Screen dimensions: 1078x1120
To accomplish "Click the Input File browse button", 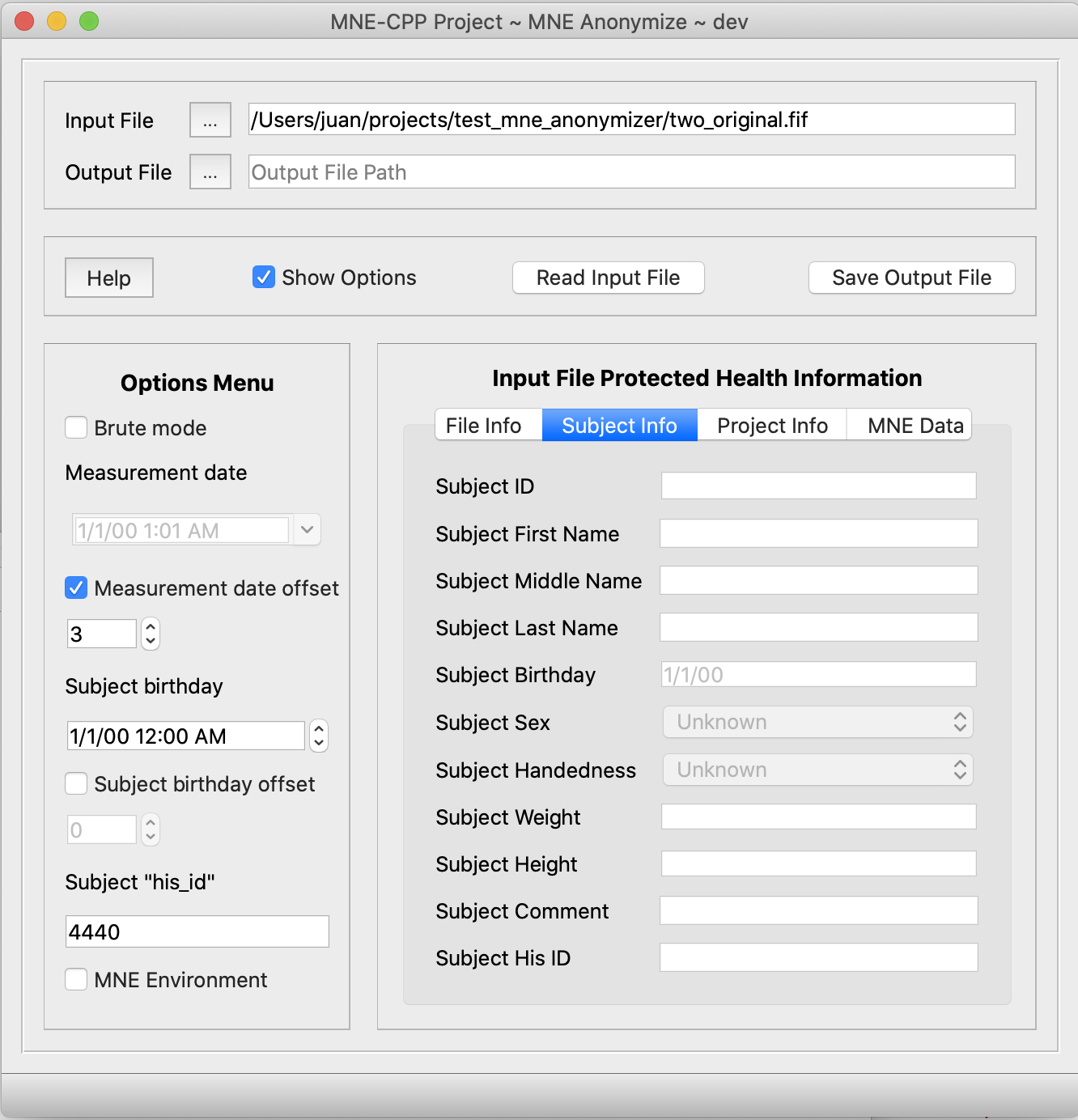I will click(210, 121).
